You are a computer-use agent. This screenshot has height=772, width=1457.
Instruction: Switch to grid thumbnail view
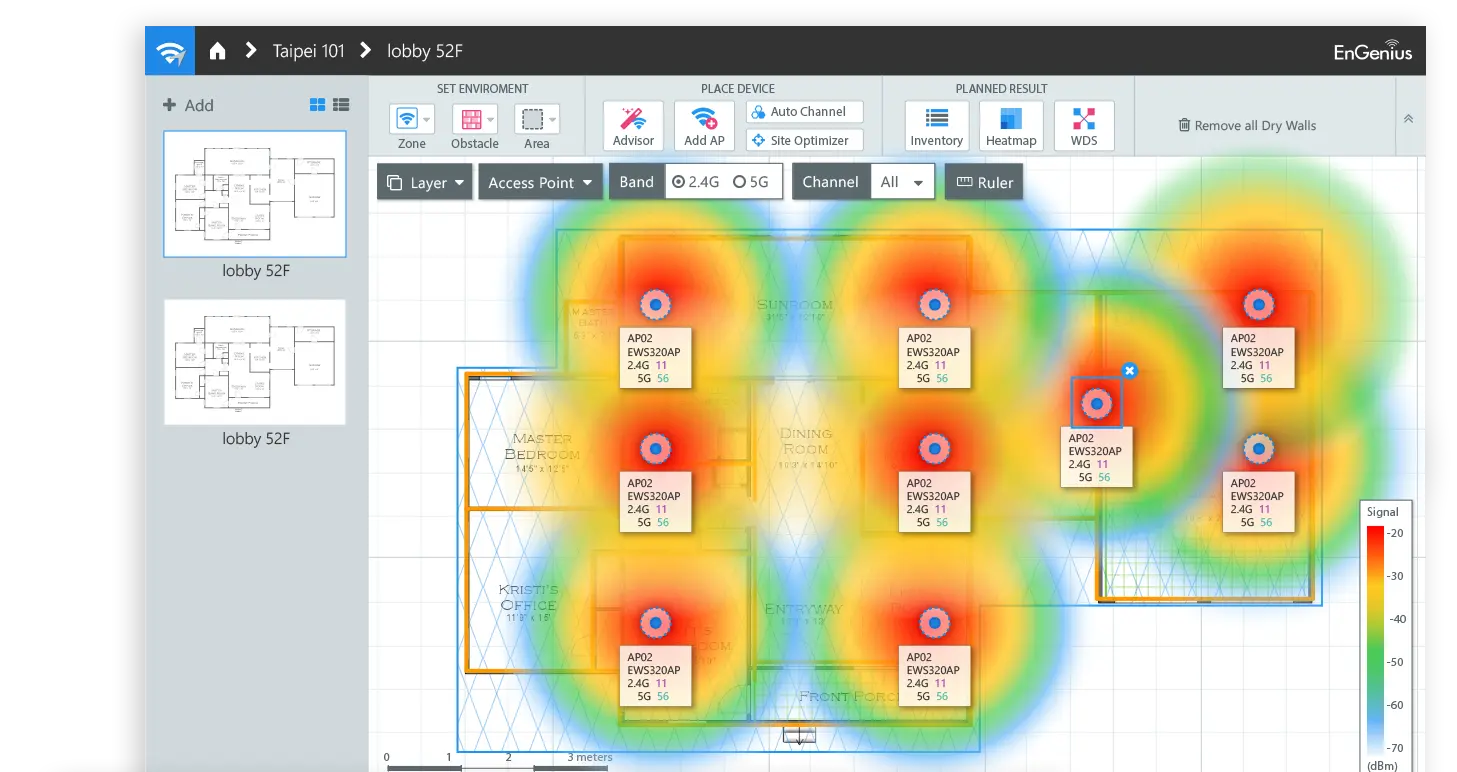tap(318, 105)
